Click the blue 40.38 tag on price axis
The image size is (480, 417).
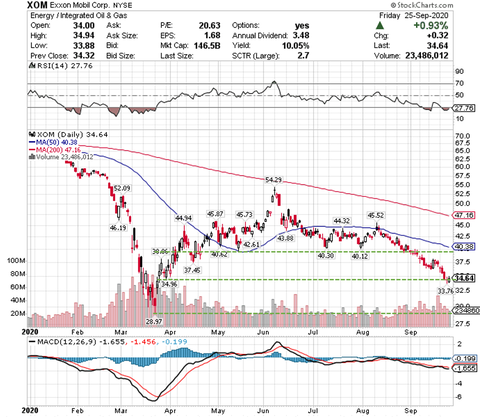(x=464, y=247)
